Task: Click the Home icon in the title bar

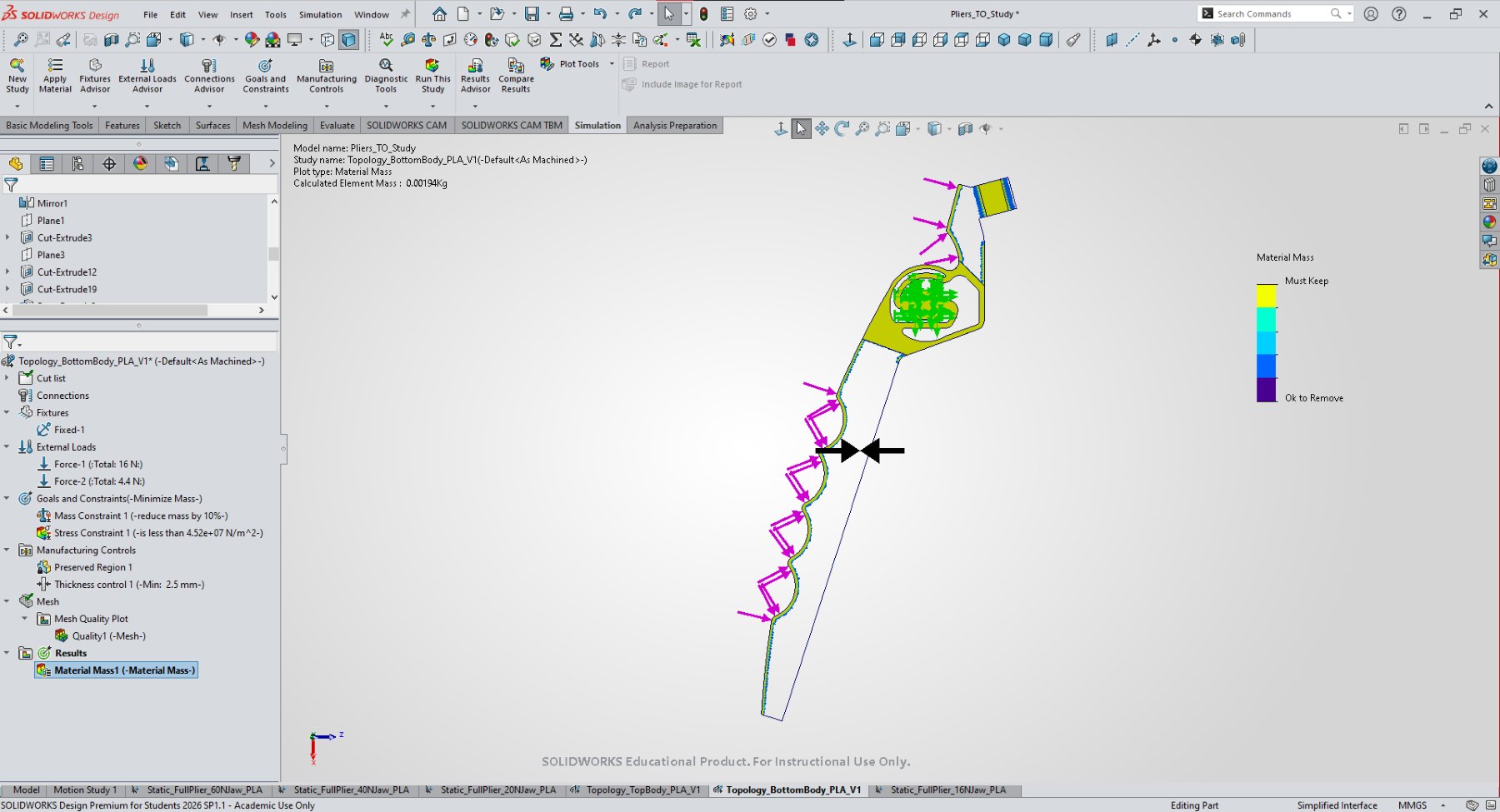Action: (x=439, y=14)
